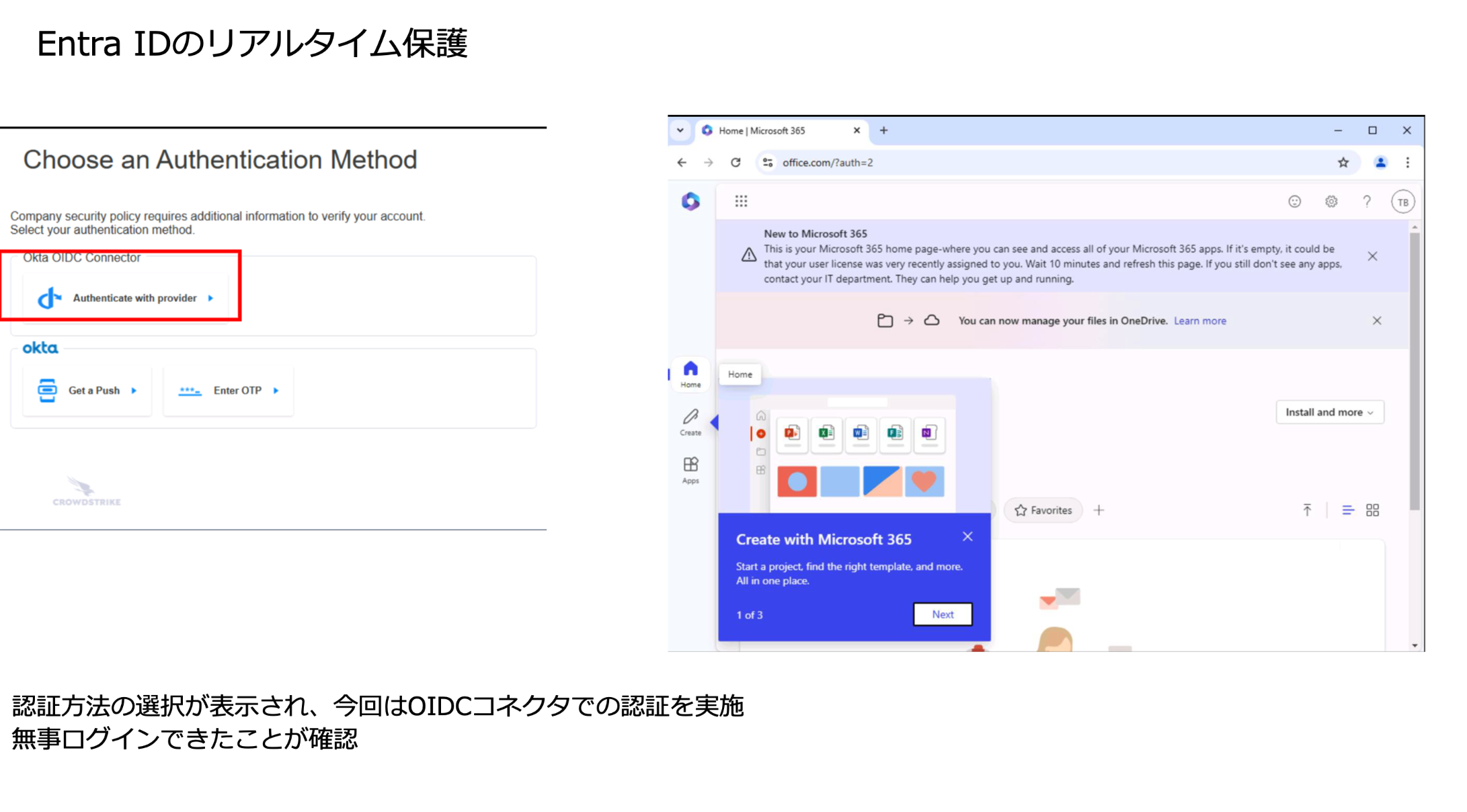Viewport: 1467px width, 812px height.
Task: Click the scroll down arrow
Action: [x=1415, y=645]
